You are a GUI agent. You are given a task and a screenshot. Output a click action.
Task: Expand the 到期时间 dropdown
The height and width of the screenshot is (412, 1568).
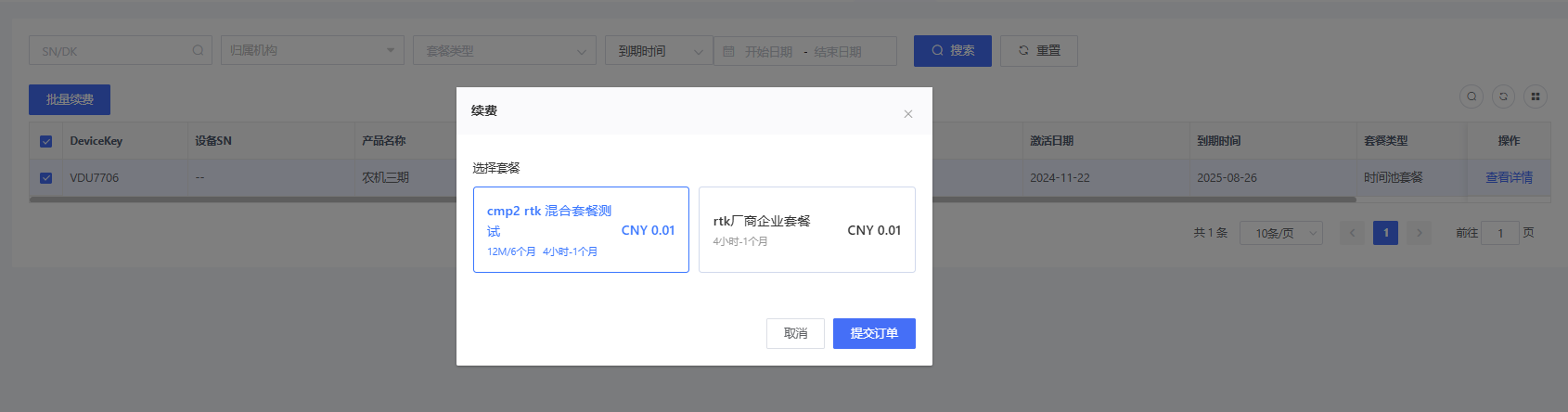point(659,51)
